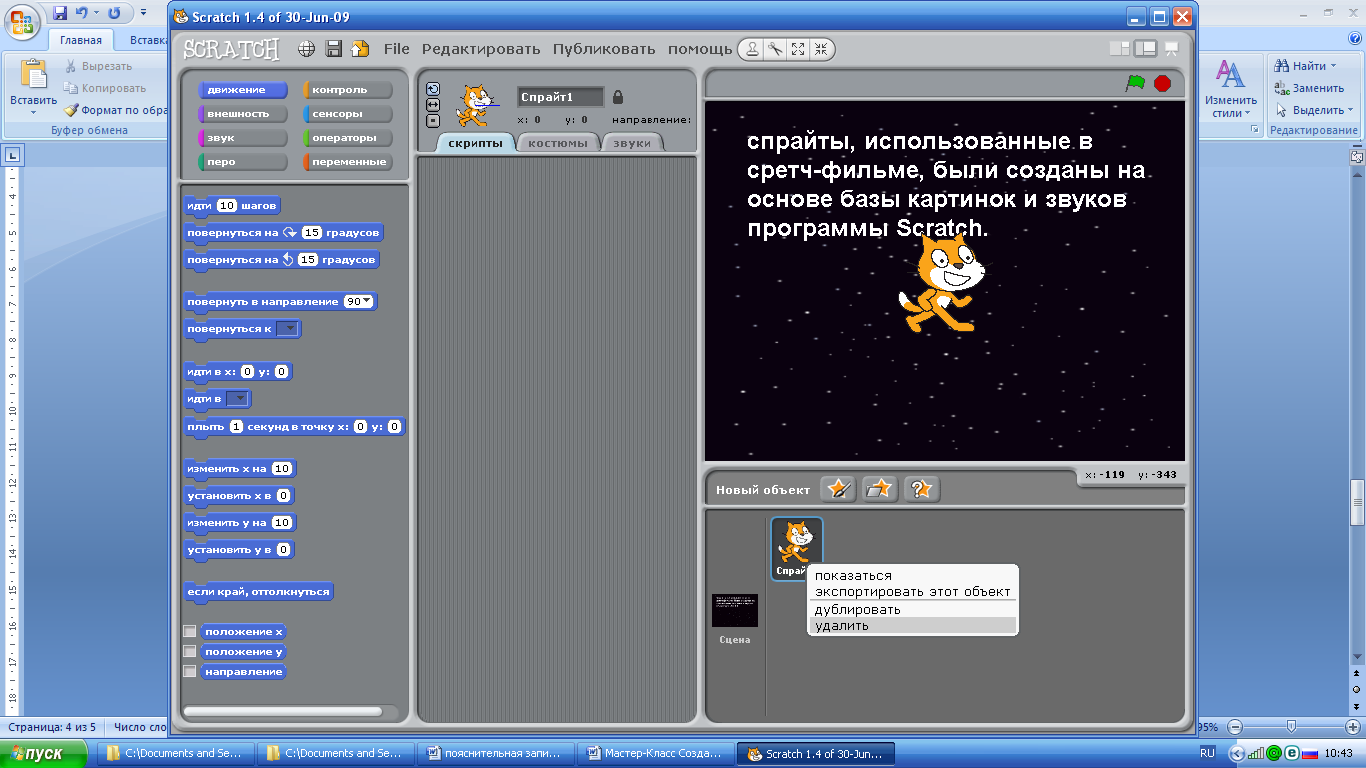Viewport: 1366px width, 768px height.
Task: Open the помощь menu
Action: point(700,49)
